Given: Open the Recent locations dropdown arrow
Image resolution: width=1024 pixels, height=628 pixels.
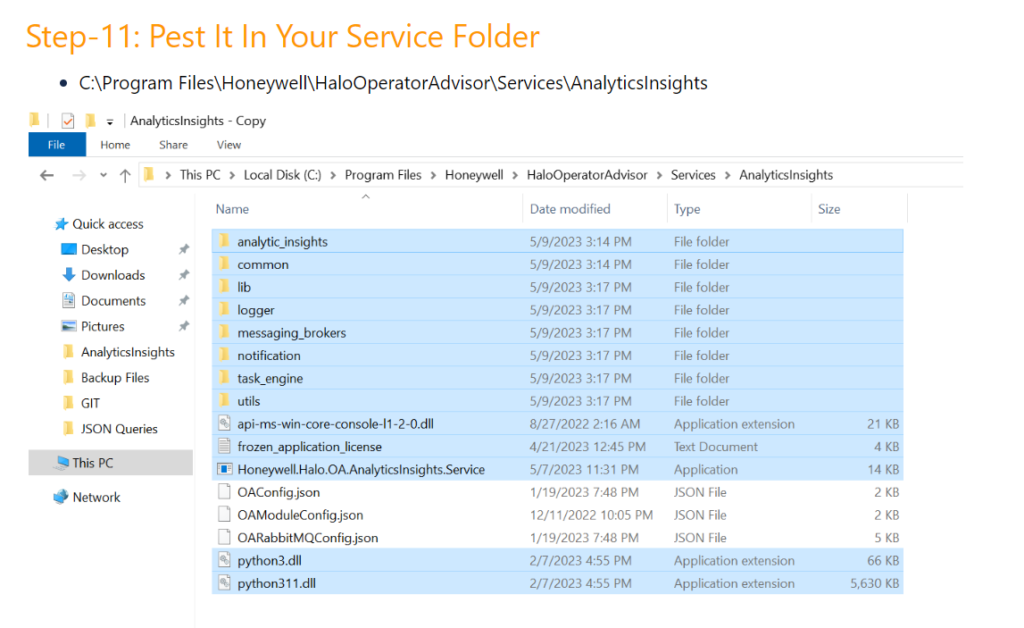Looking at the screenshot, I should [x=104, y=176].
